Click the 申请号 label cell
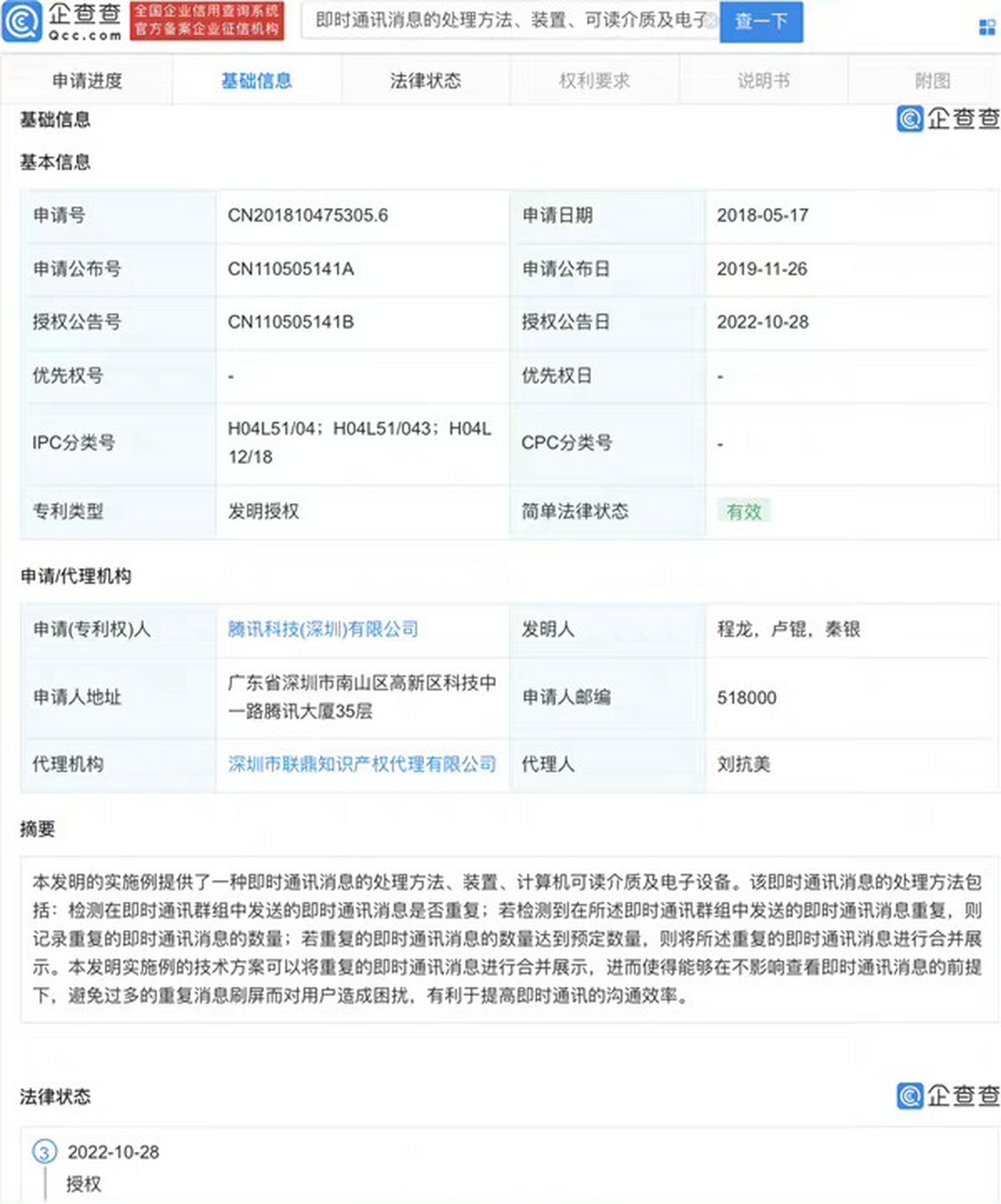This screenshot has width=1001, height=1204. click(119, 215)
